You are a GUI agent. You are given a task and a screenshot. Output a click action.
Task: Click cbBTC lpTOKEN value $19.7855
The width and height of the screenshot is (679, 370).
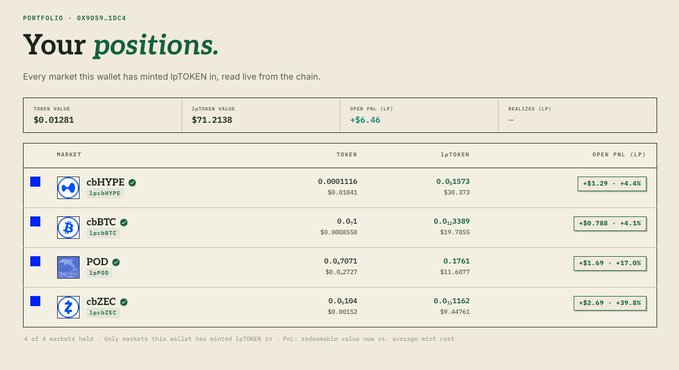pos(455,232)
